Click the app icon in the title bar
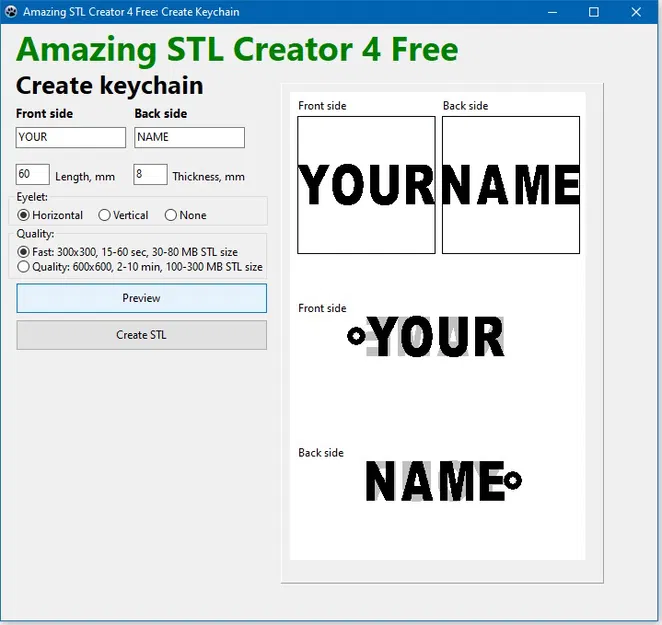This screenshot has height=625, width=662. (11, 11)
